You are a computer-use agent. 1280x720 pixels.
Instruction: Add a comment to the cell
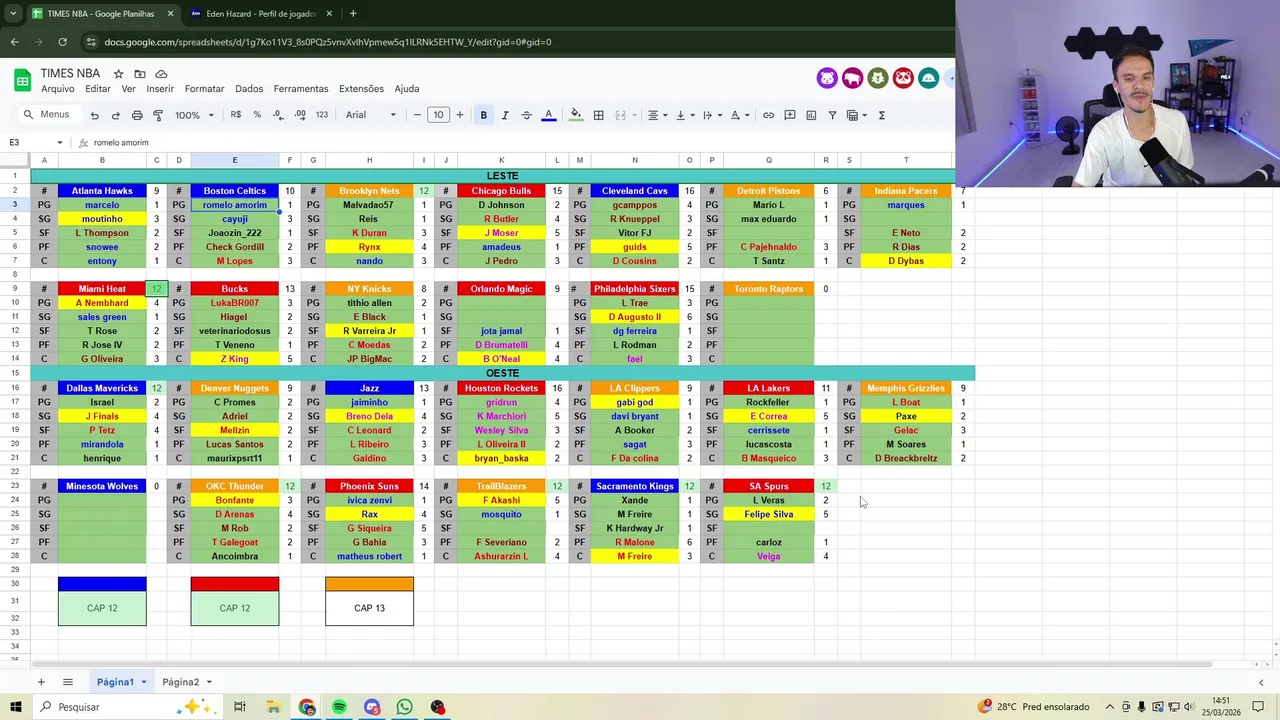pos(789,115)
